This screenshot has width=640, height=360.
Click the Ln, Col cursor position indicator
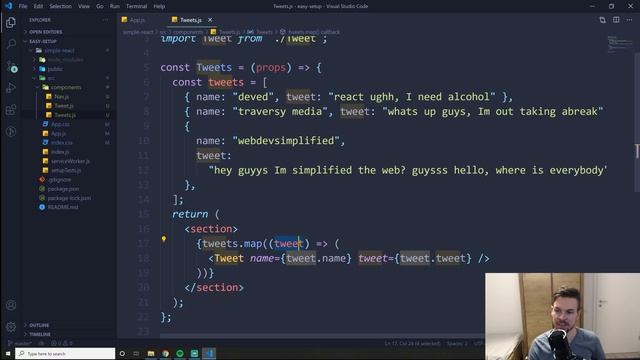pos(413,344)
